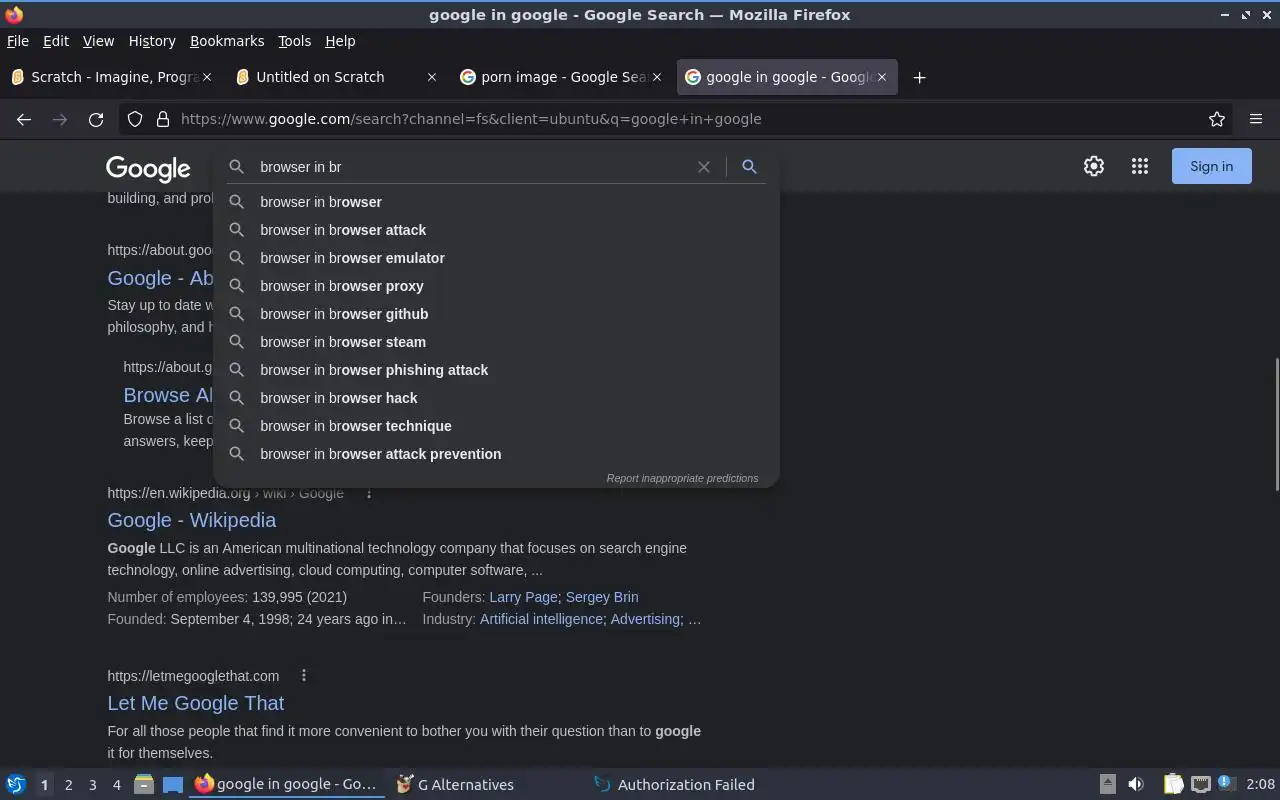Open the Advertising industry link
Image resolution: width=1280 pixels, height=800 pixels.
645,619
